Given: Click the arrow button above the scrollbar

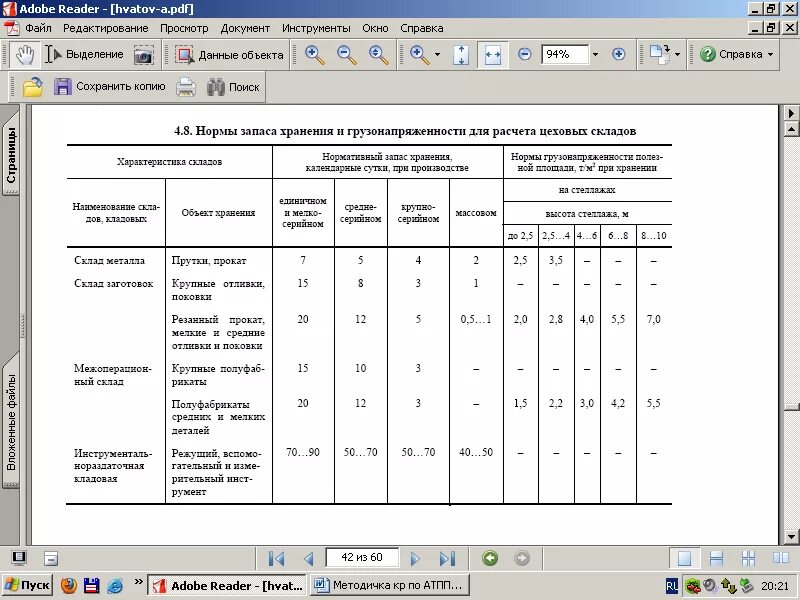Looking at the screenshot, I should 791,113.
